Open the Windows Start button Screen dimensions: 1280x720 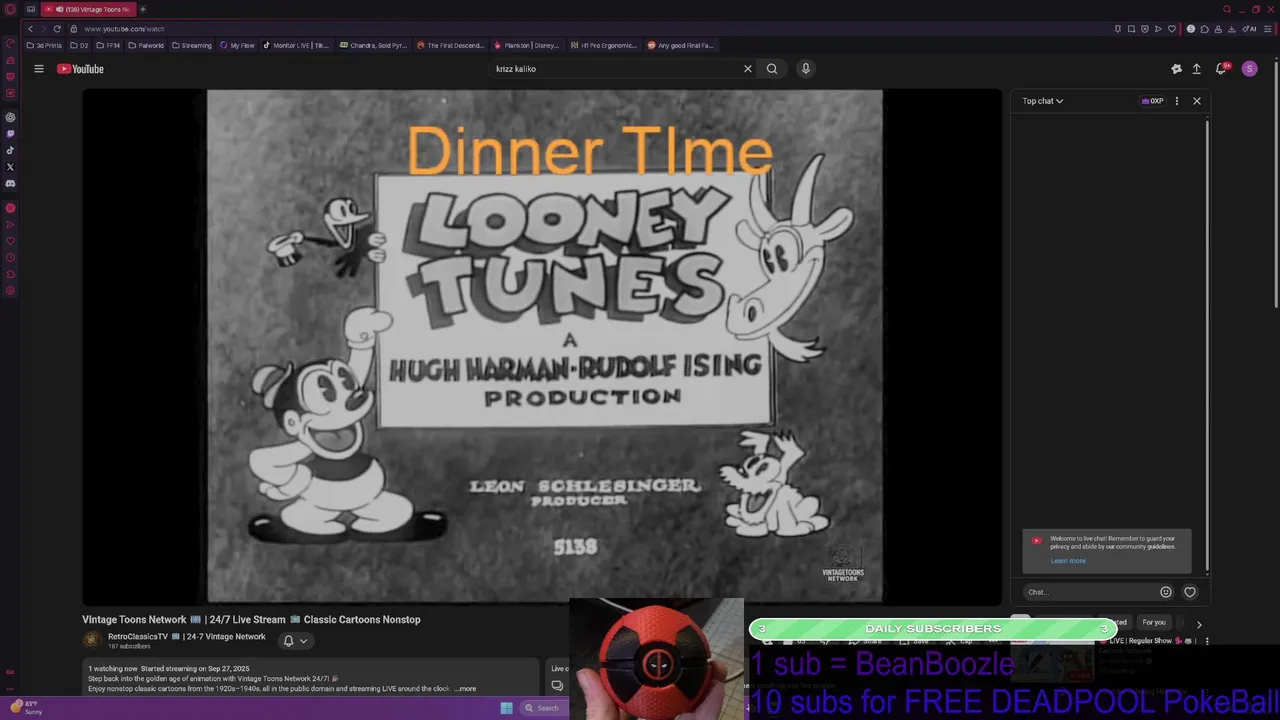point(506,708)
